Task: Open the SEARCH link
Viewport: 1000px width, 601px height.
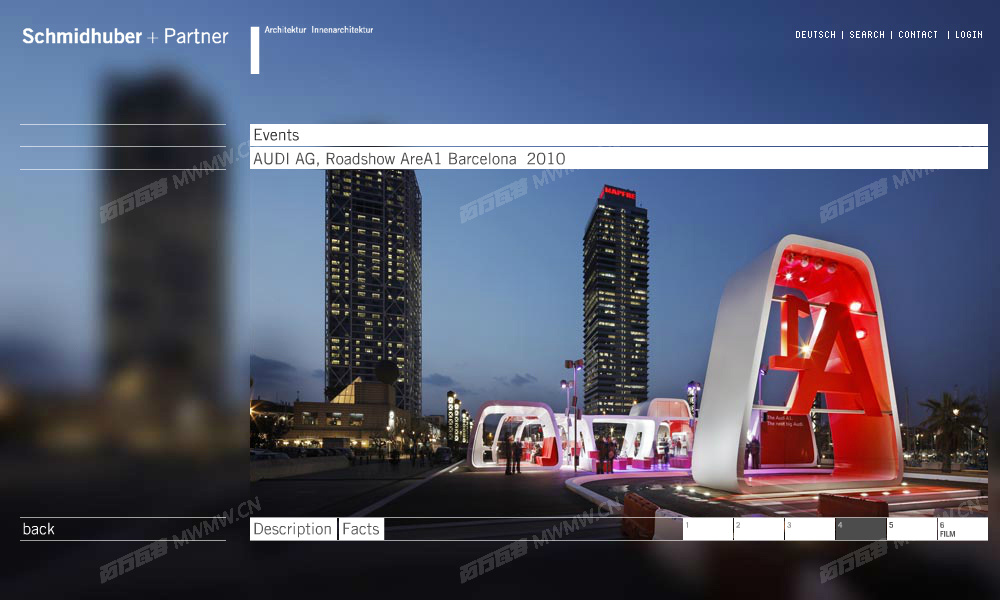Action: pyautogui.click(x=867, y=35)
